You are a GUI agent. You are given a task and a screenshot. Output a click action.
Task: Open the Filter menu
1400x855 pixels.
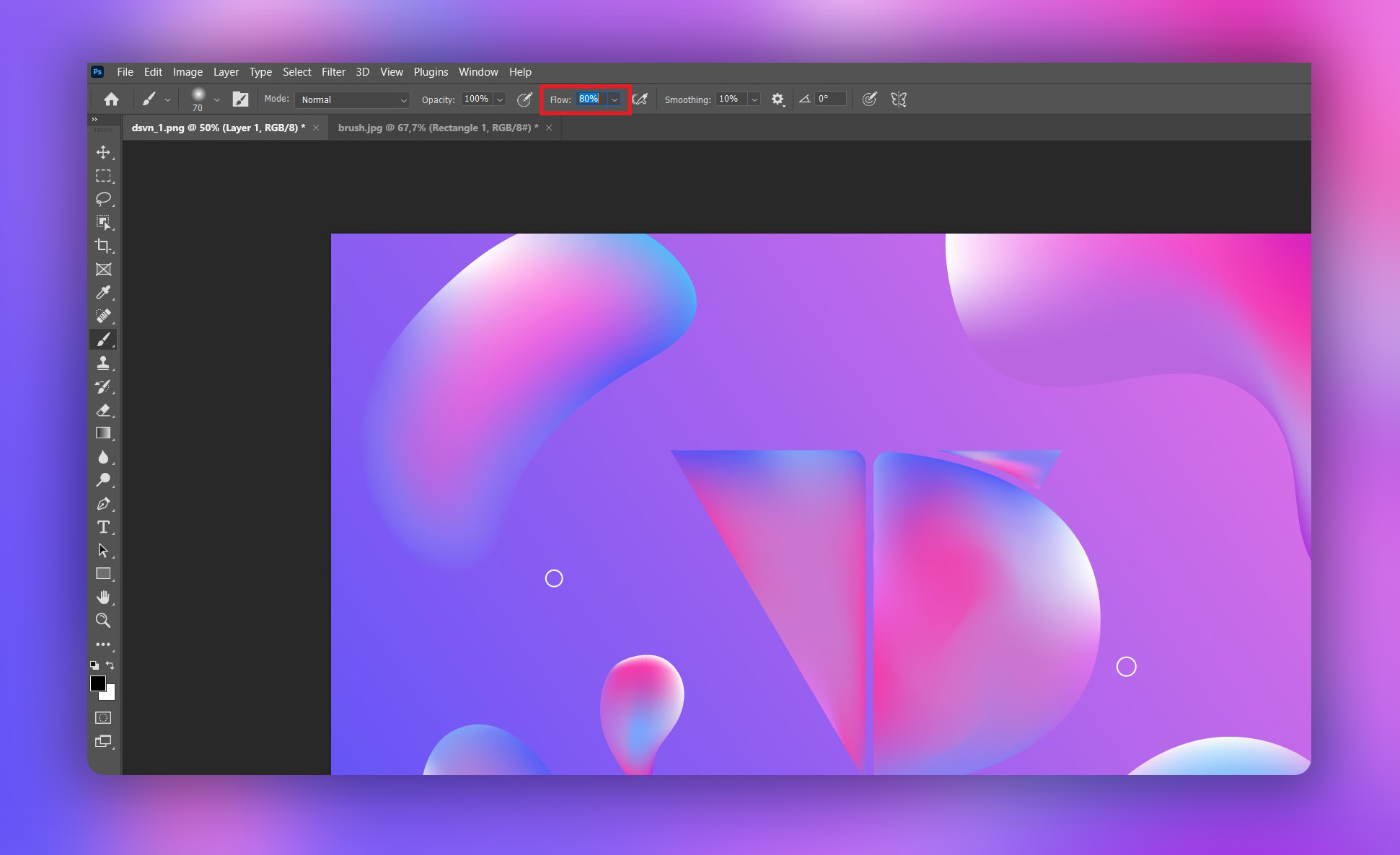[333, 72]
